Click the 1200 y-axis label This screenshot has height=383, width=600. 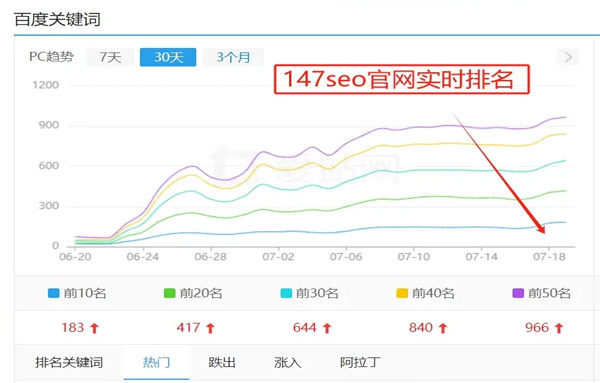(x=46, y=85)
